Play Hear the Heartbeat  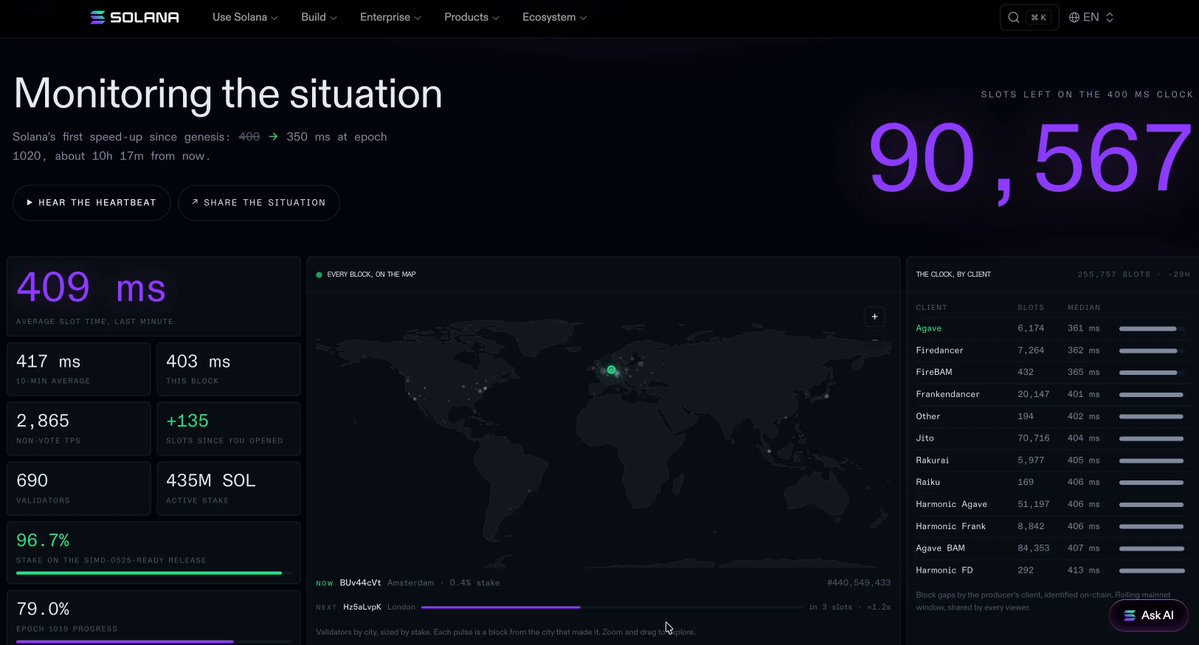91,203
